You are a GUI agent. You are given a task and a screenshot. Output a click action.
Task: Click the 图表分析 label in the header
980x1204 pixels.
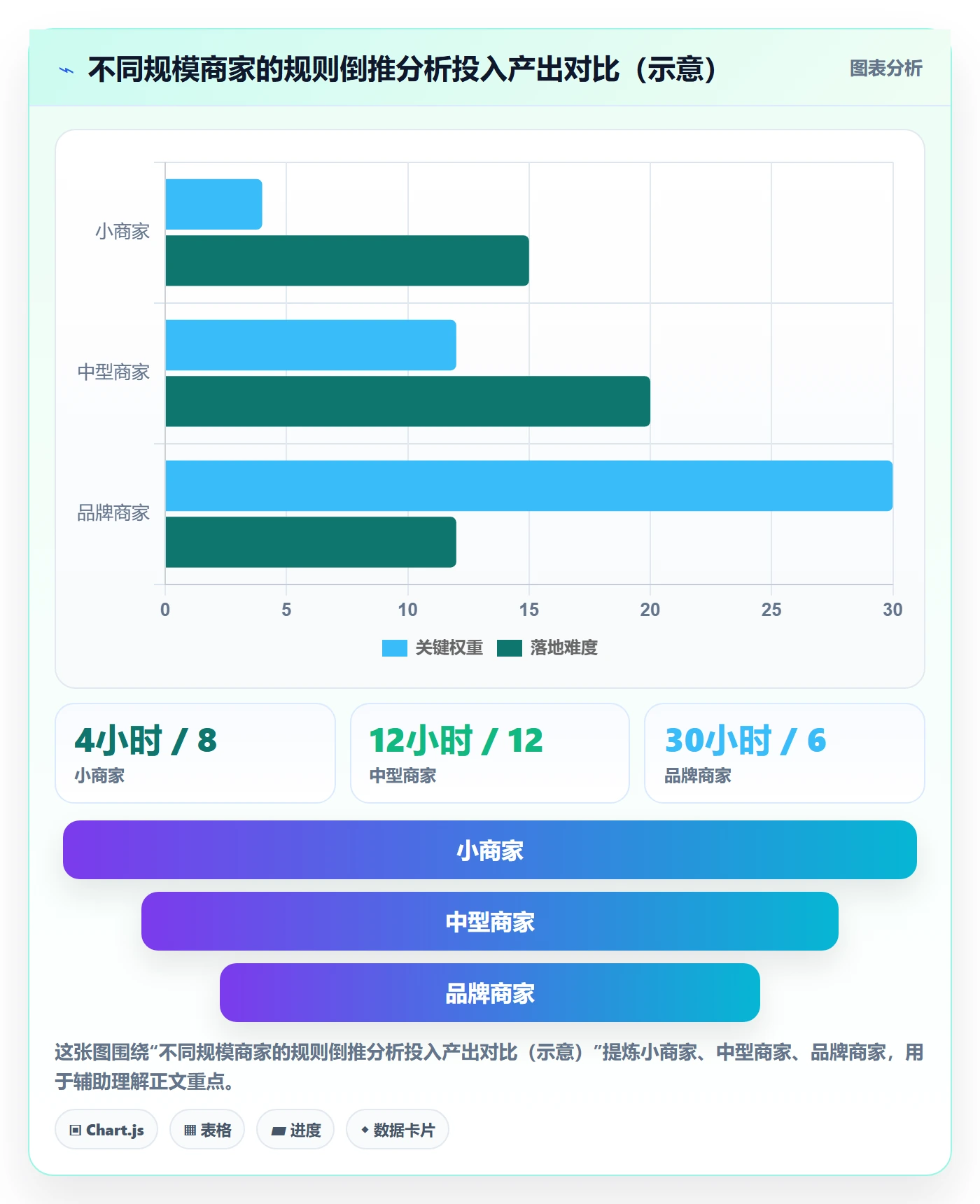pyautogui.click(x=885, y=69)
